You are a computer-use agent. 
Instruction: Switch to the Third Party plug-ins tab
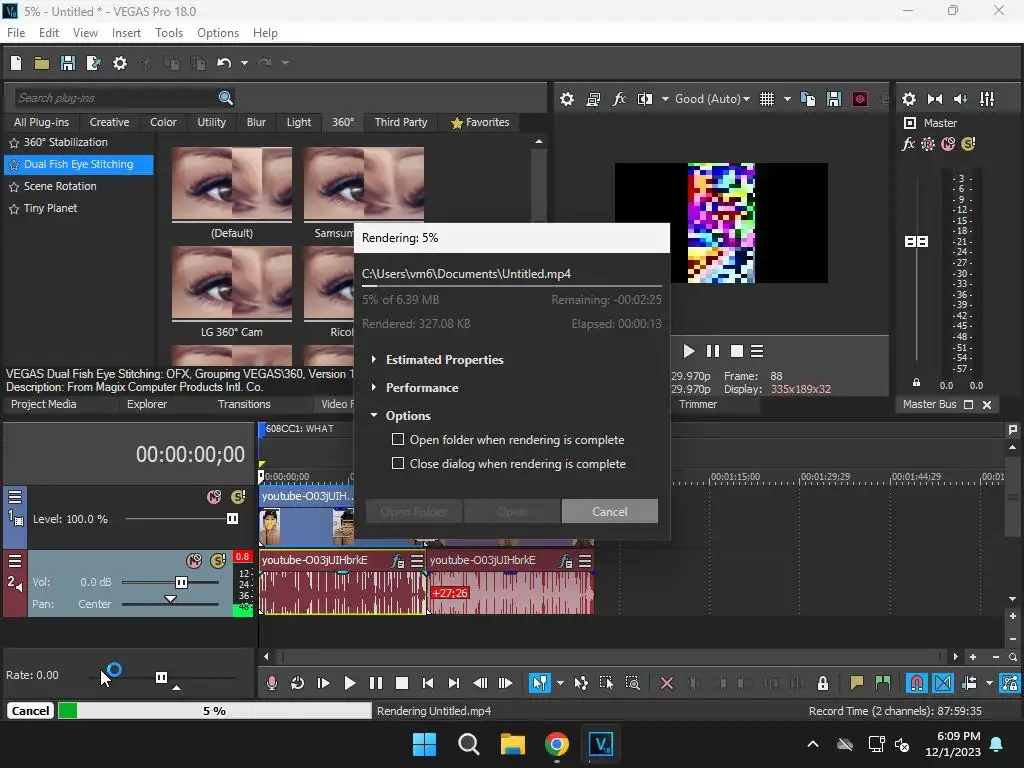coord(400,122)
